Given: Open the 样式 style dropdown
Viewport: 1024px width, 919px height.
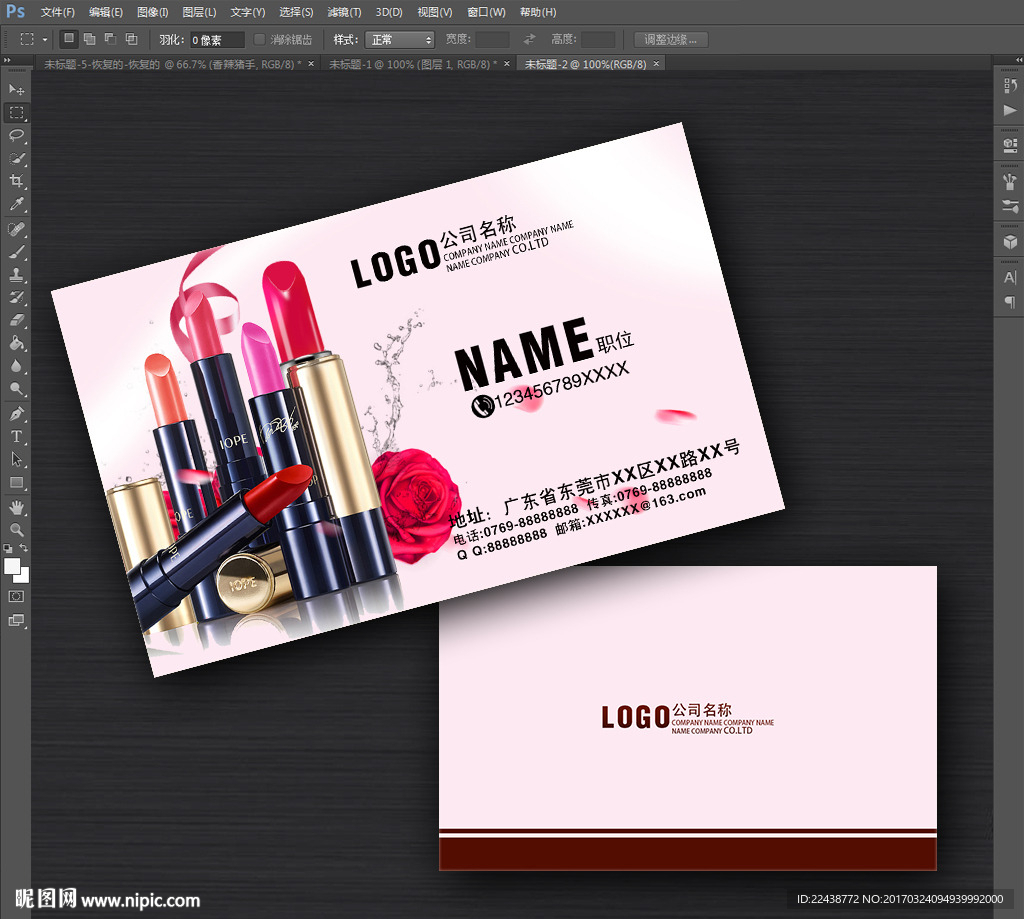Looking at the screenshot, I should click(x=400, y=40).
